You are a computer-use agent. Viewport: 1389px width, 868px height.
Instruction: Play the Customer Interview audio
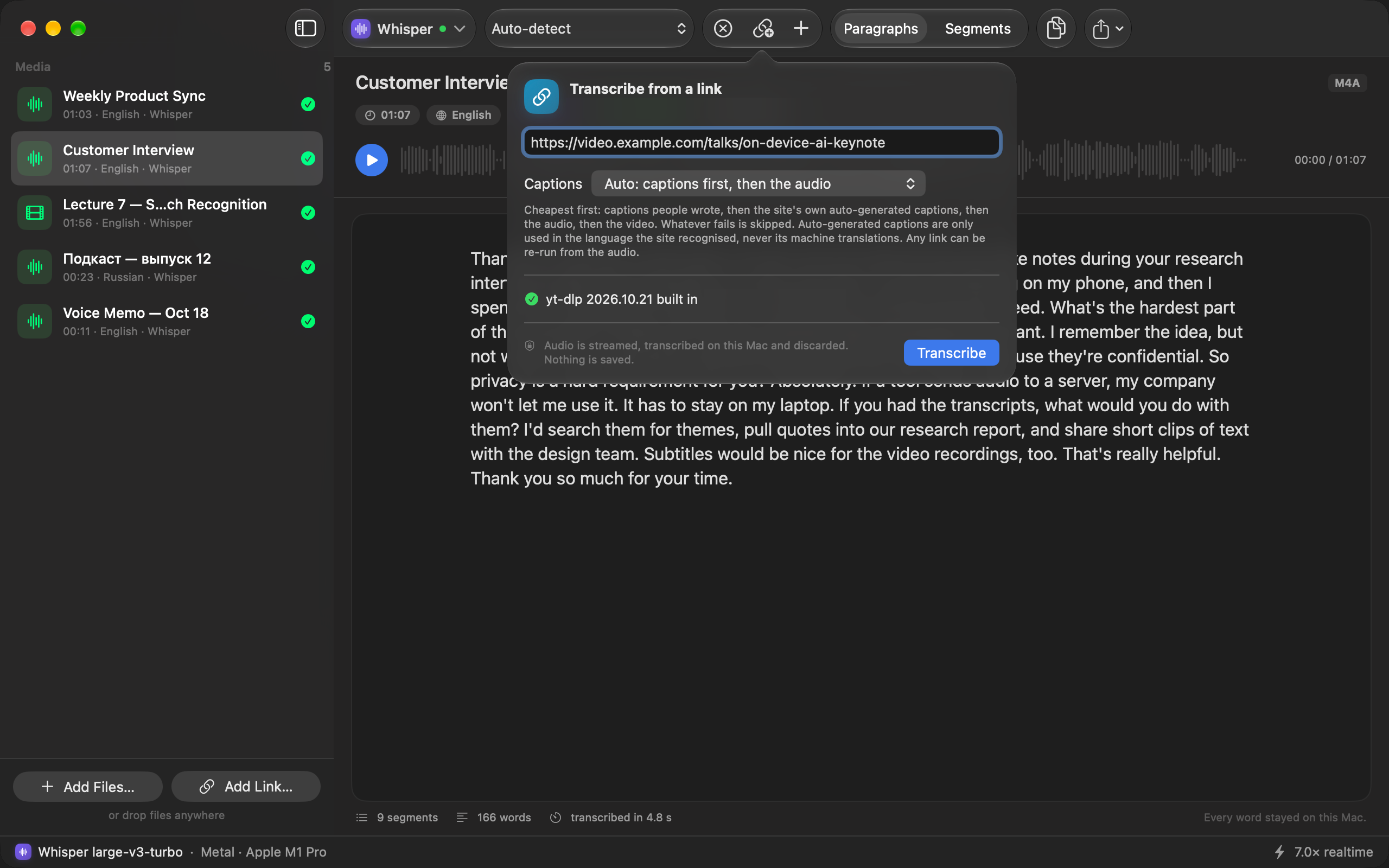371,159
